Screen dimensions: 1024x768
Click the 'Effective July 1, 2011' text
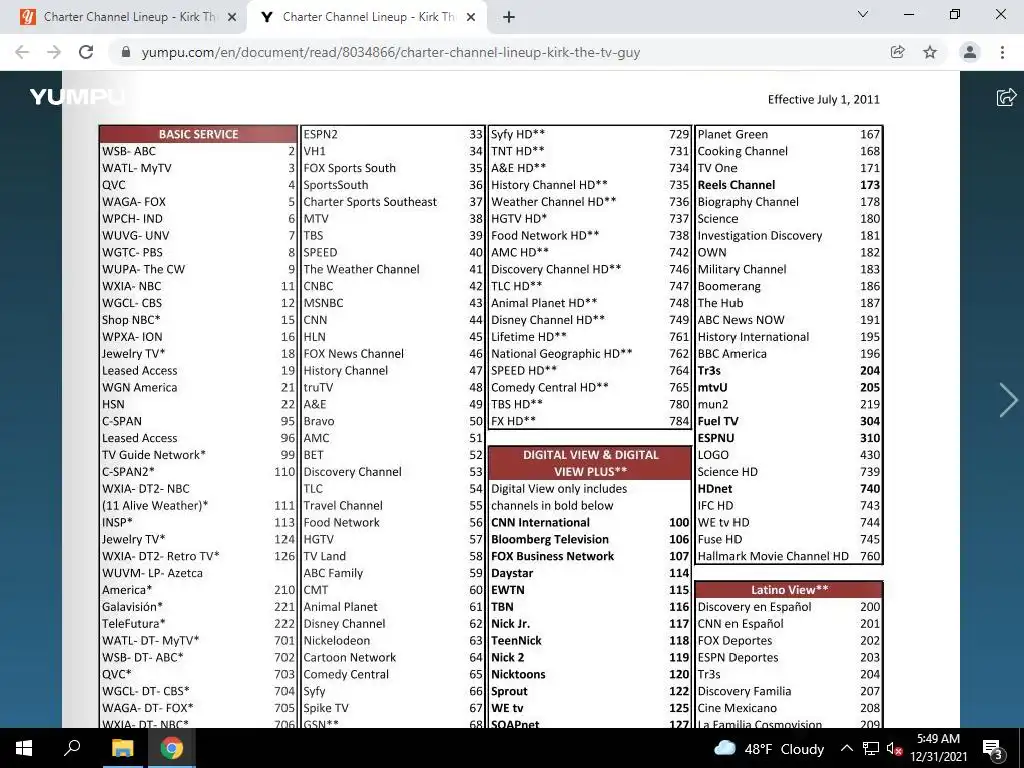click(824, 99)
